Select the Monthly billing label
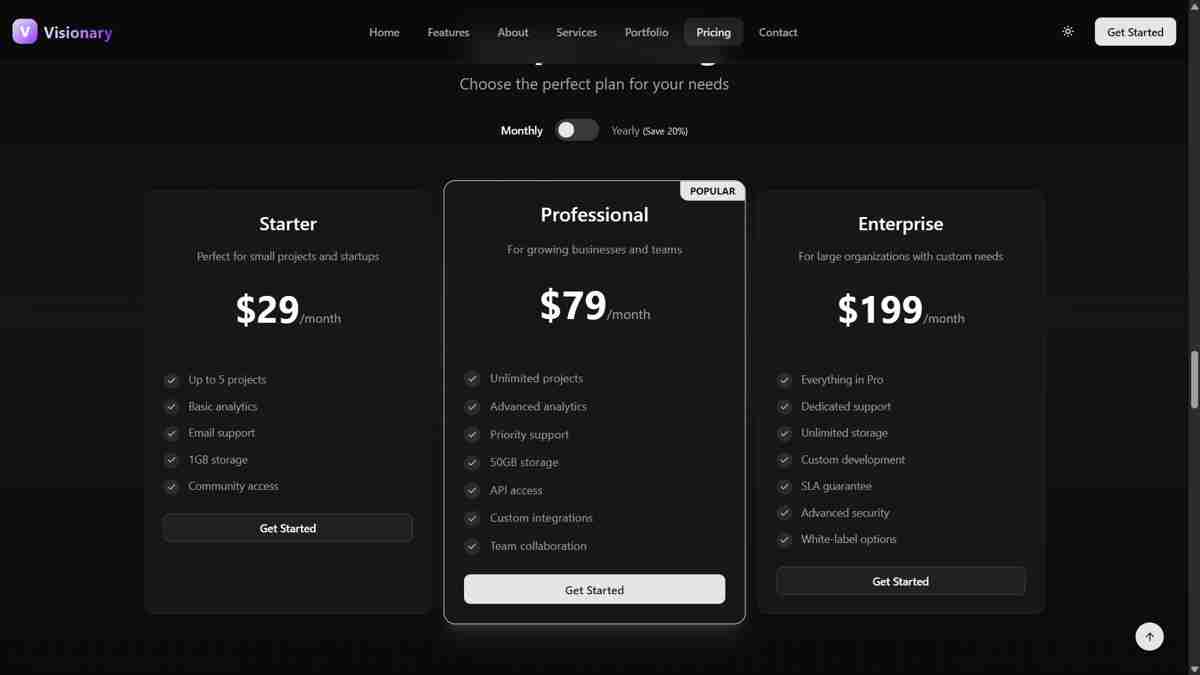Image resolution: width=1200 pixels, height=675 pixels. click(521, 131)
